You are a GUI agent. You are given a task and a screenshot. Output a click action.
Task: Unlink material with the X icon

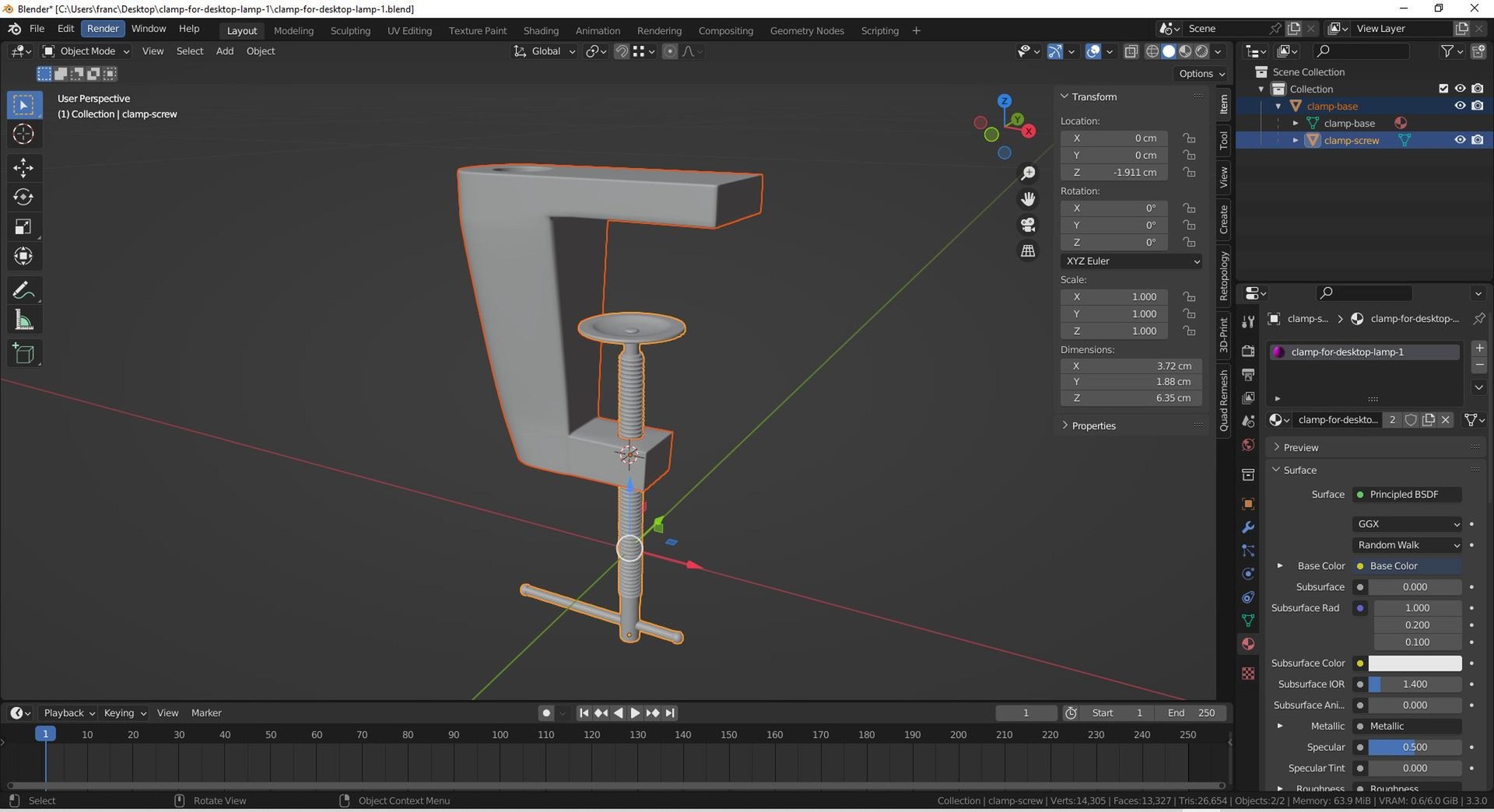click(1446, 420)
